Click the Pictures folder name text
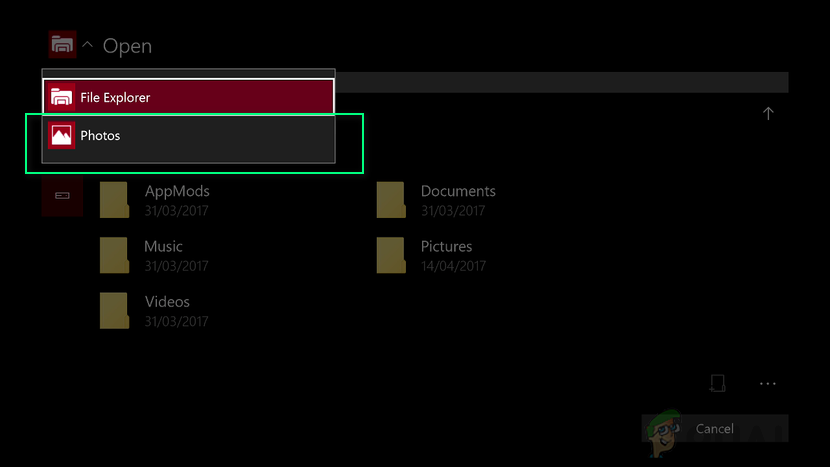The image size is (830, 467). coord(446,246)
